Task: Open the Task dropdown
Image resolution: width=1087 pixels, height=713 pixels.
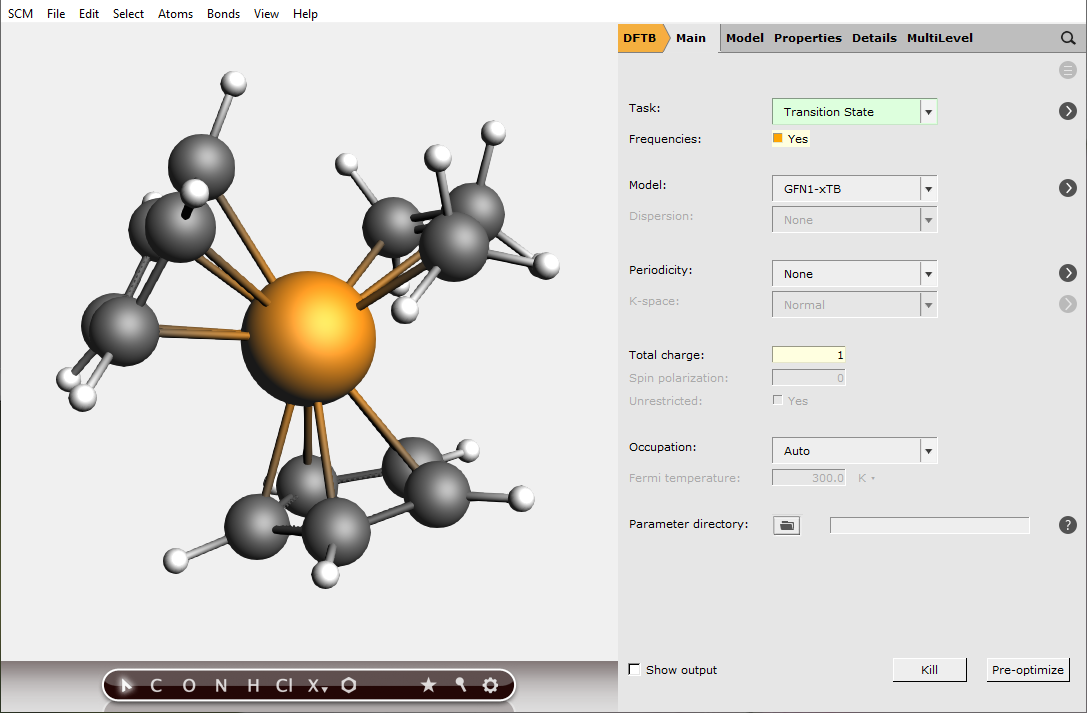Action: (928, 111)
